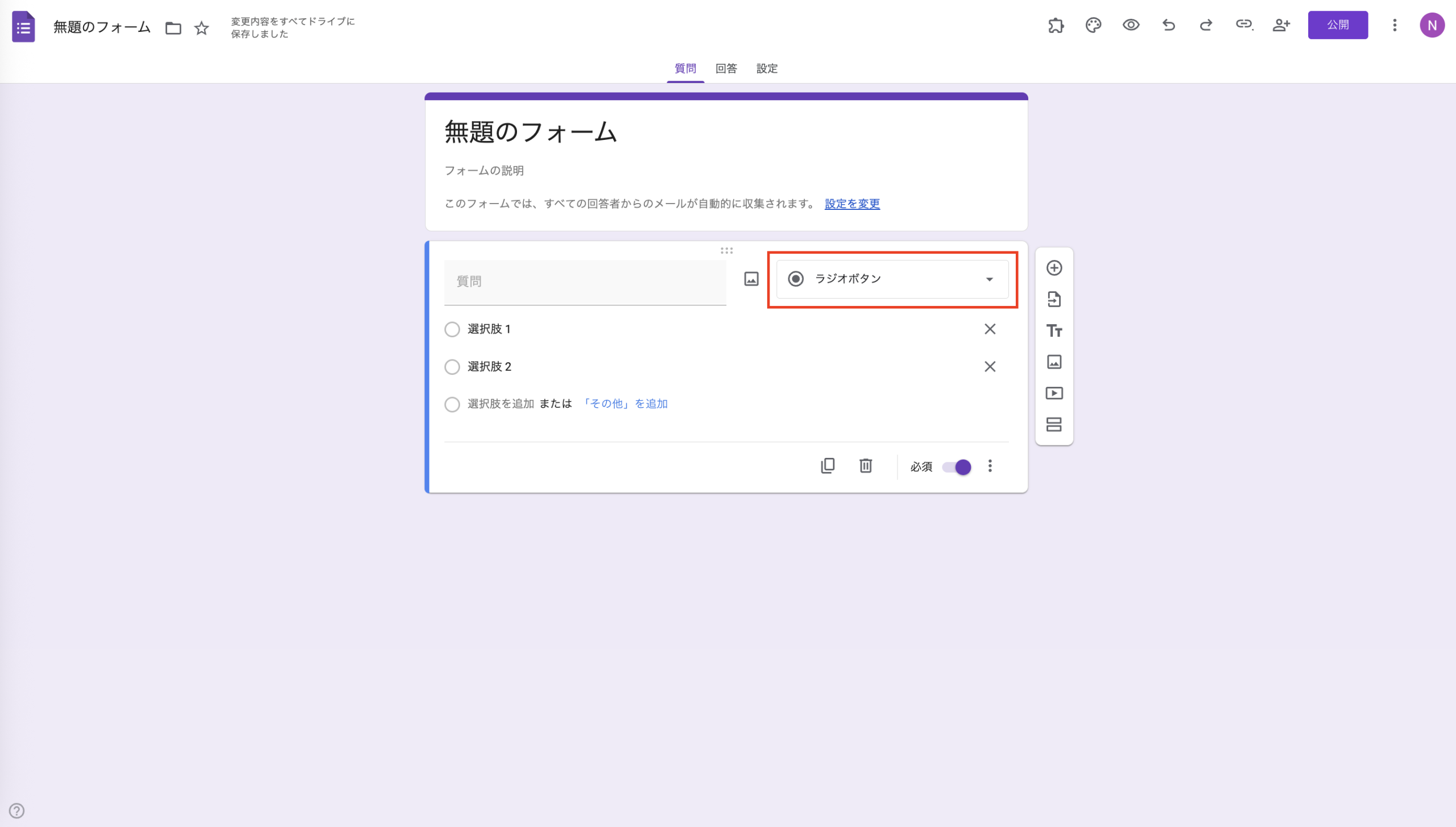The image size is (1456, 827).
Task: Click the 設定を変更 link
Action: (x=851, y=204)
